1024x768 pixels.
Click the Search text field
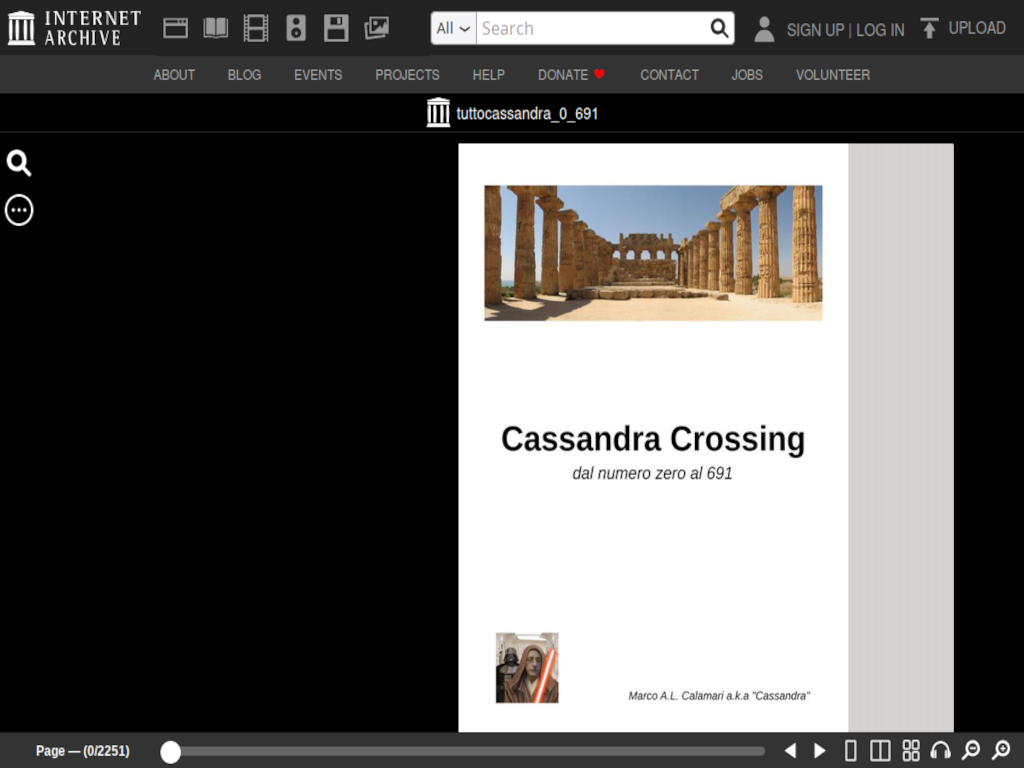pos(592,28)
